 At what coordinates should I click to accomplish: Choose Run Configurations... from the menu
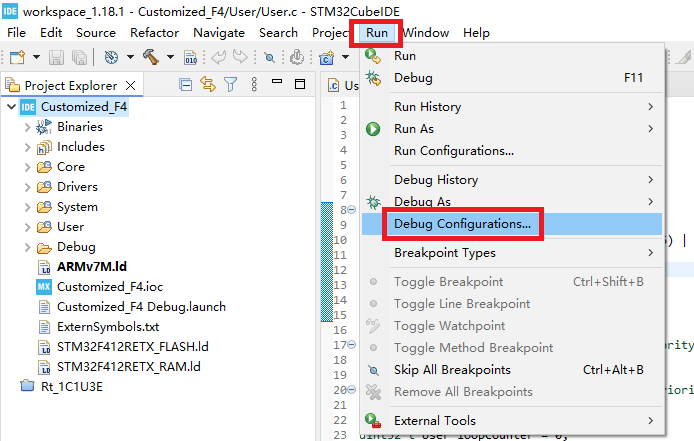pos(453,151)
